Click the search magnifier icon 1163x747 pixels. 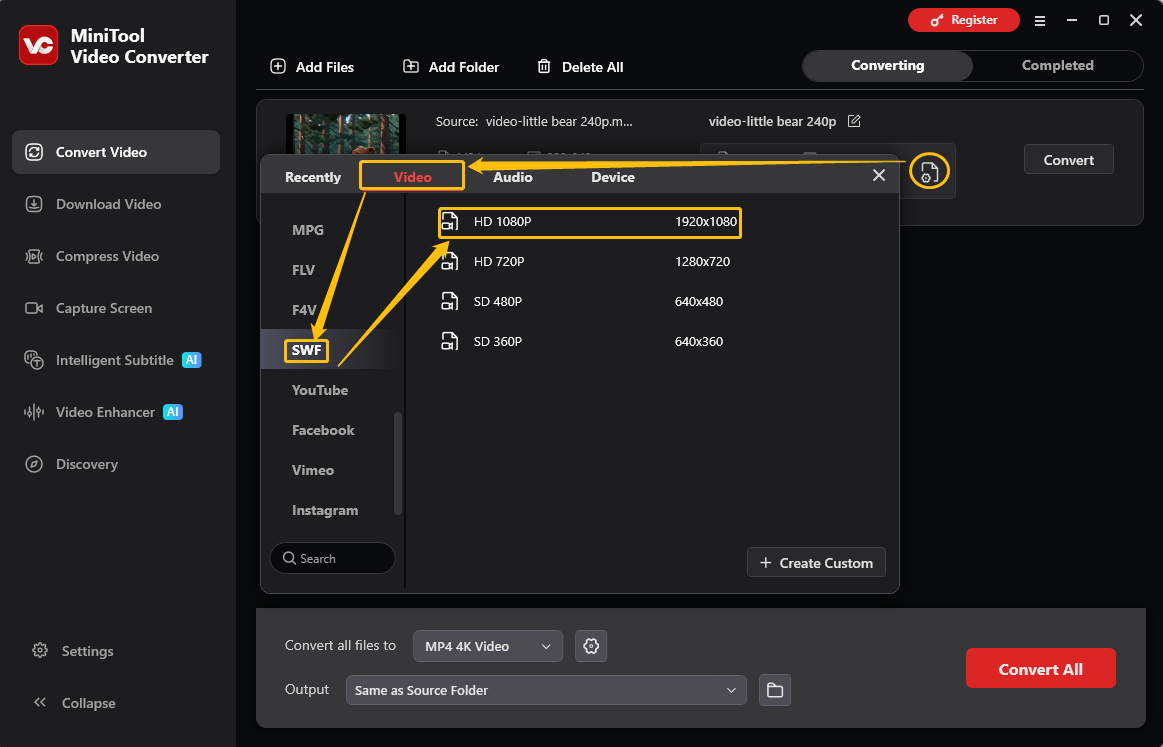pyautogui.click(x=289, y=558)
